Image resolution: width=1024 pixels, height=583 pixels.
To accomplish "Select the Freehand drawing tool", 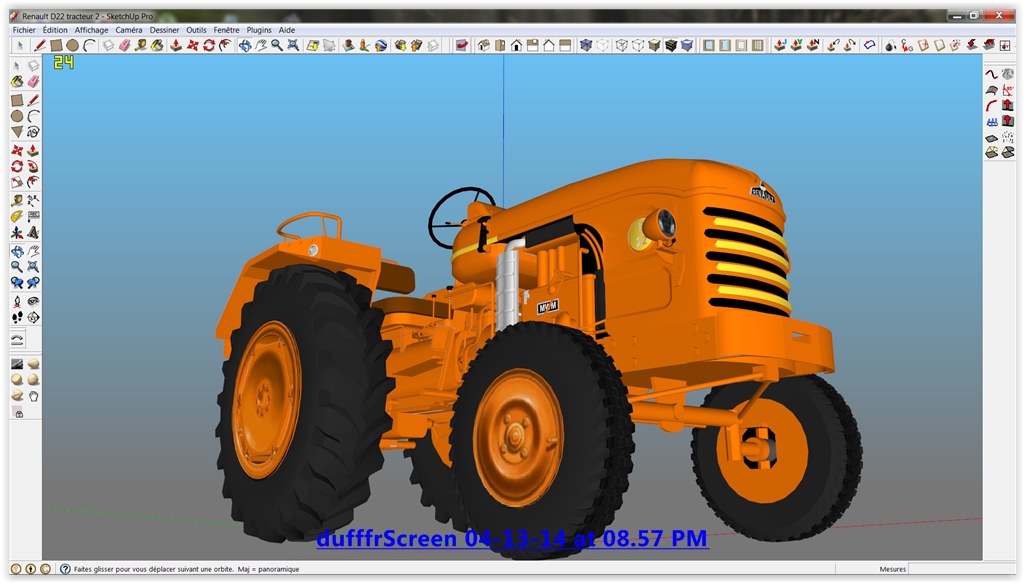I will point(33,132).
